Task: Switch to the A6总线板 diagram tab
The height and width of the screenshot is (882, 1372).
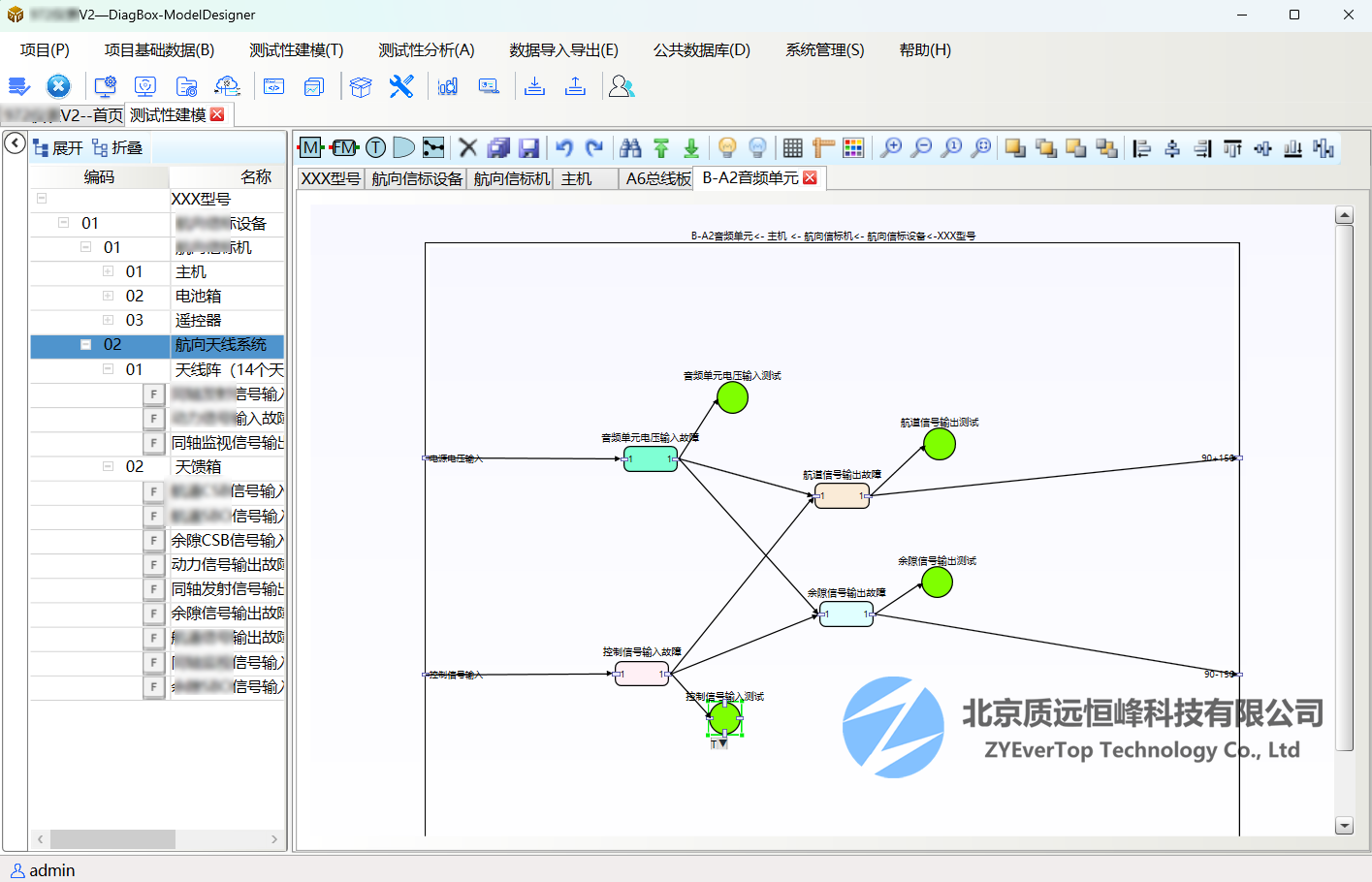Action: [657, 178]
